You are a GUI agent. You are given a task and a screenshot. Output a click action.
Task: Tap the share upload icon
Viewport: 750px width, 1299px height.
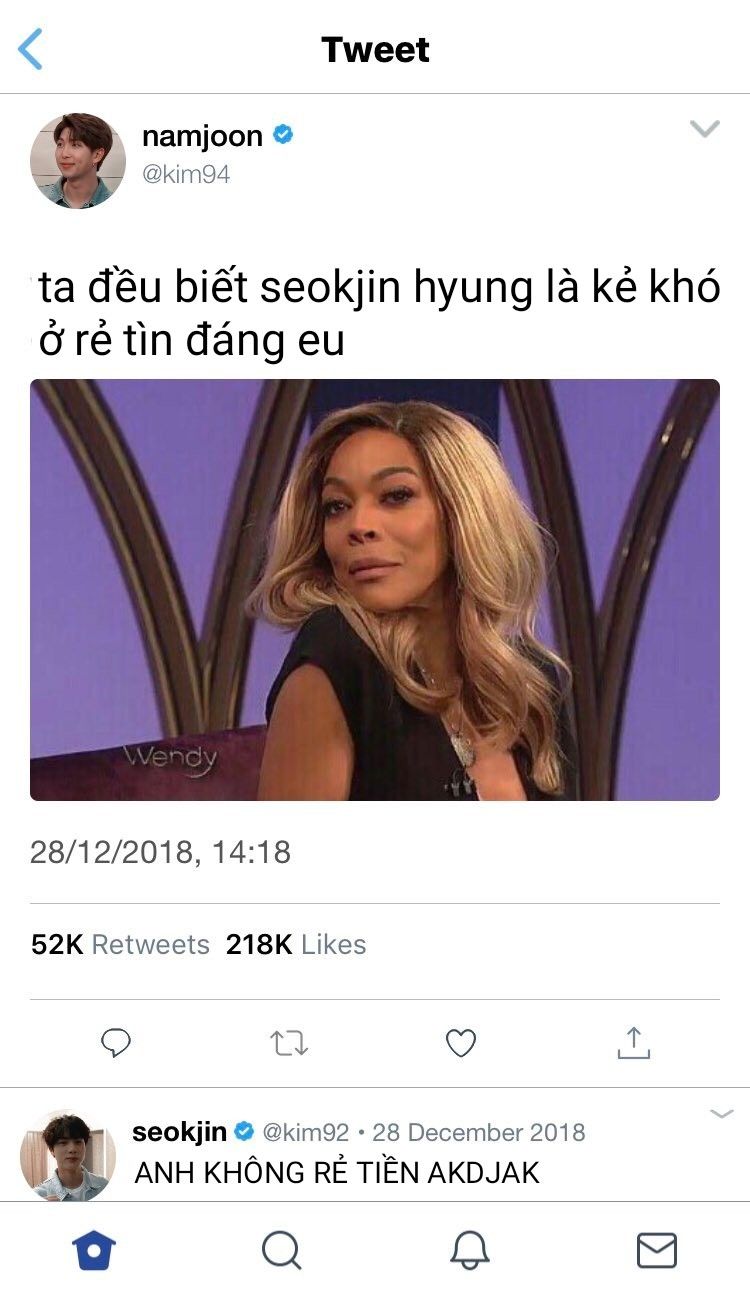(633, 1043)
